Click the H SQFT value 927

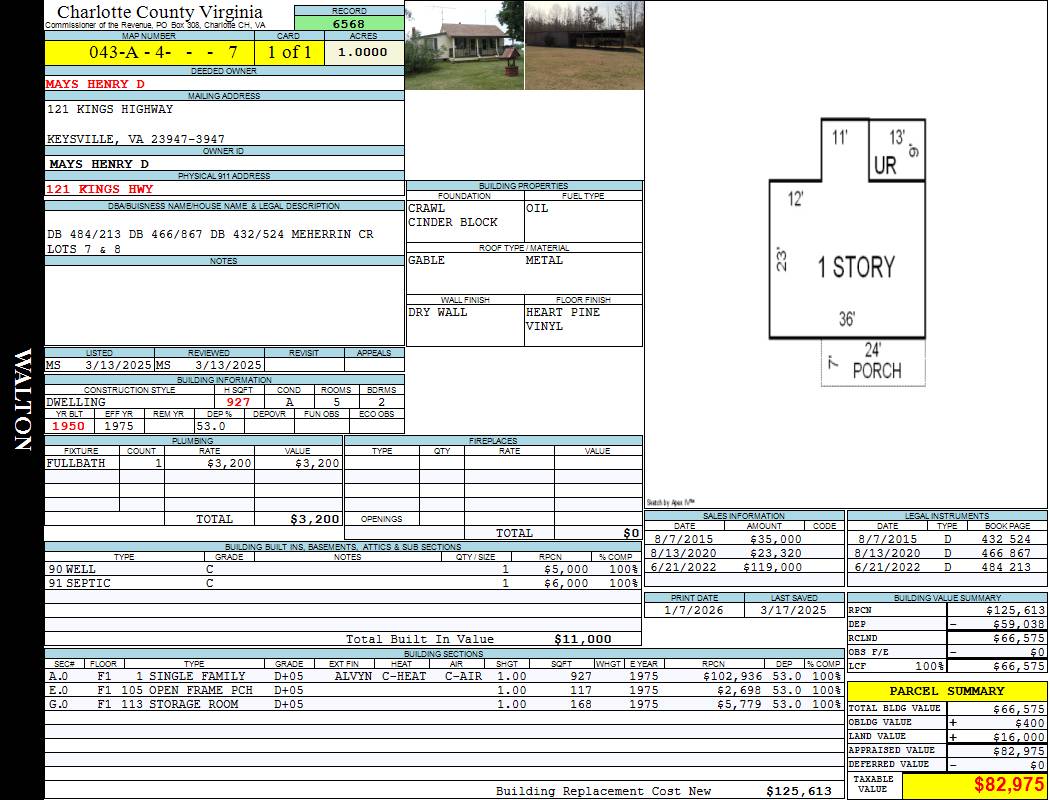pos(238,402)
